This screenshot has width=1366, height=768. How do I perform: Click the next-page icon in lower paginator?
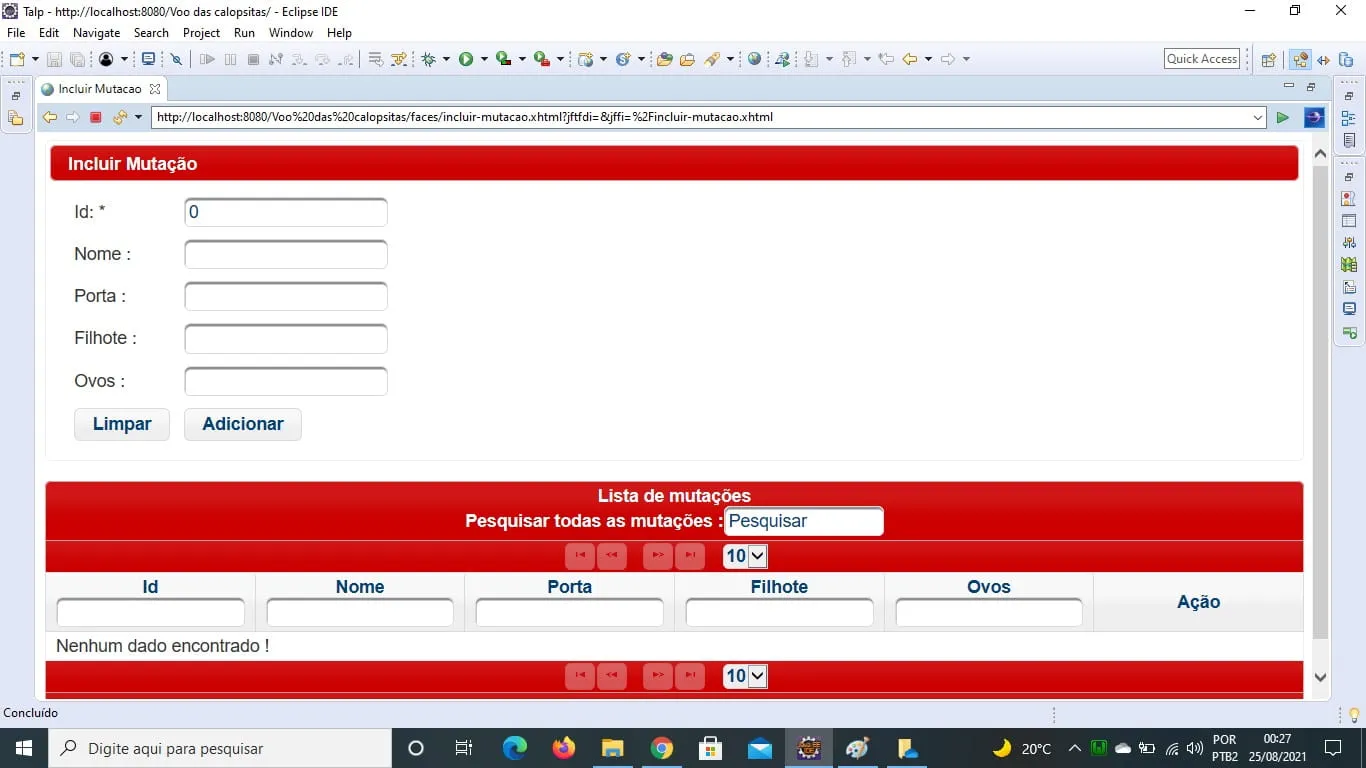point(658,676)
